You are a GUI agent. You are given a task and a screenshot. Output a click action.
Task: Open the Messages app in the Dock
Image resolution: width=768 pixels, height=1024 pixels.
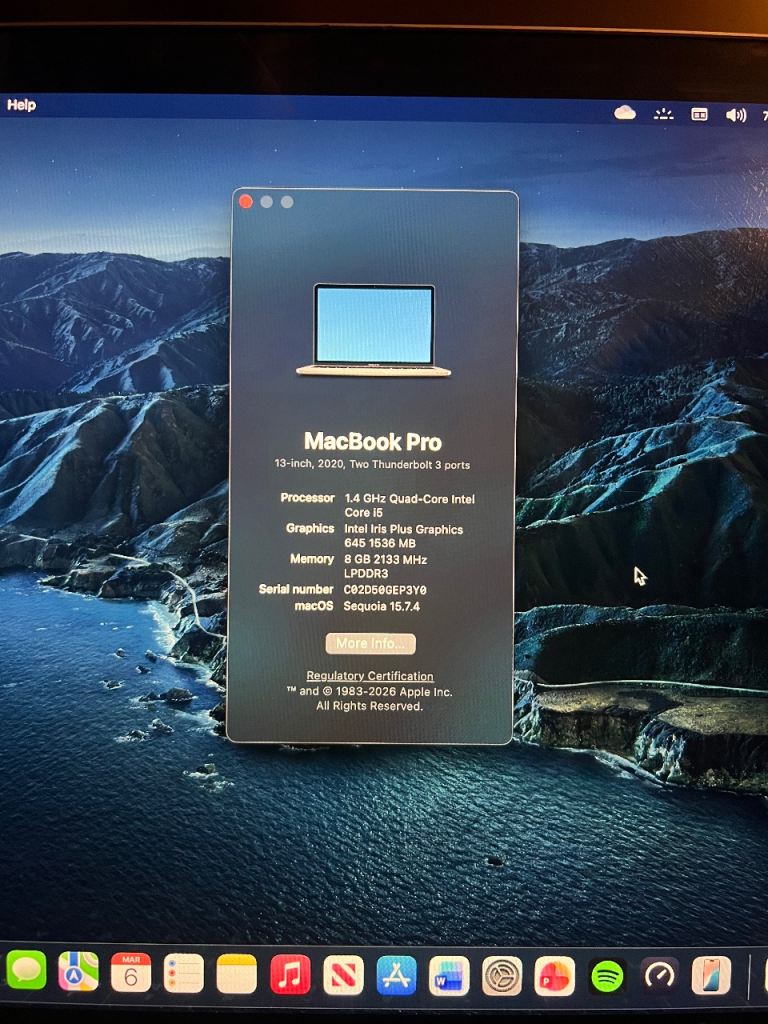27,970
